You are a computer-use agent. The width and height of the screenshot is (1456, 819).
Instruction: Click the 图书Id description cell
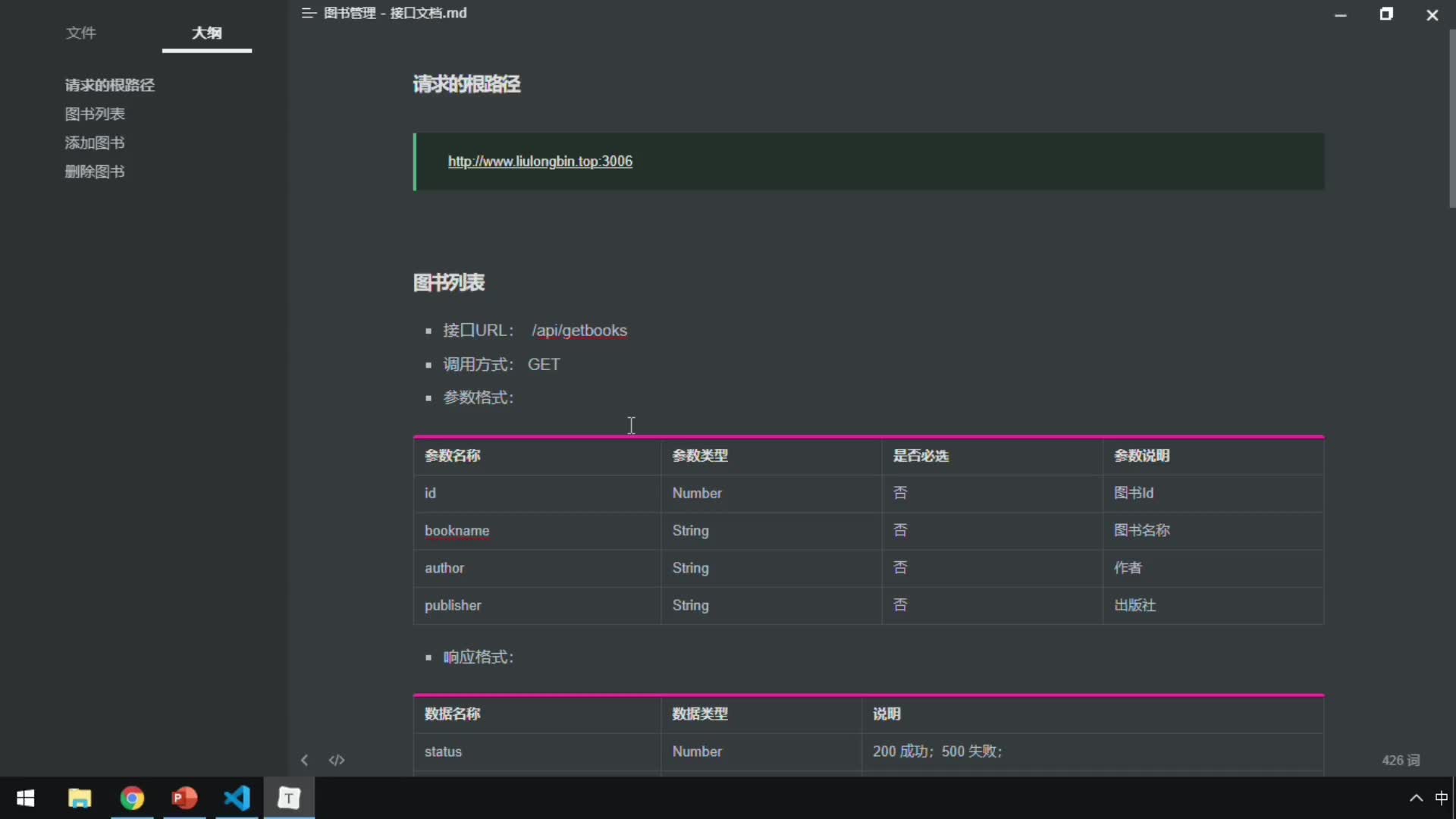[x=1213, y=493]
